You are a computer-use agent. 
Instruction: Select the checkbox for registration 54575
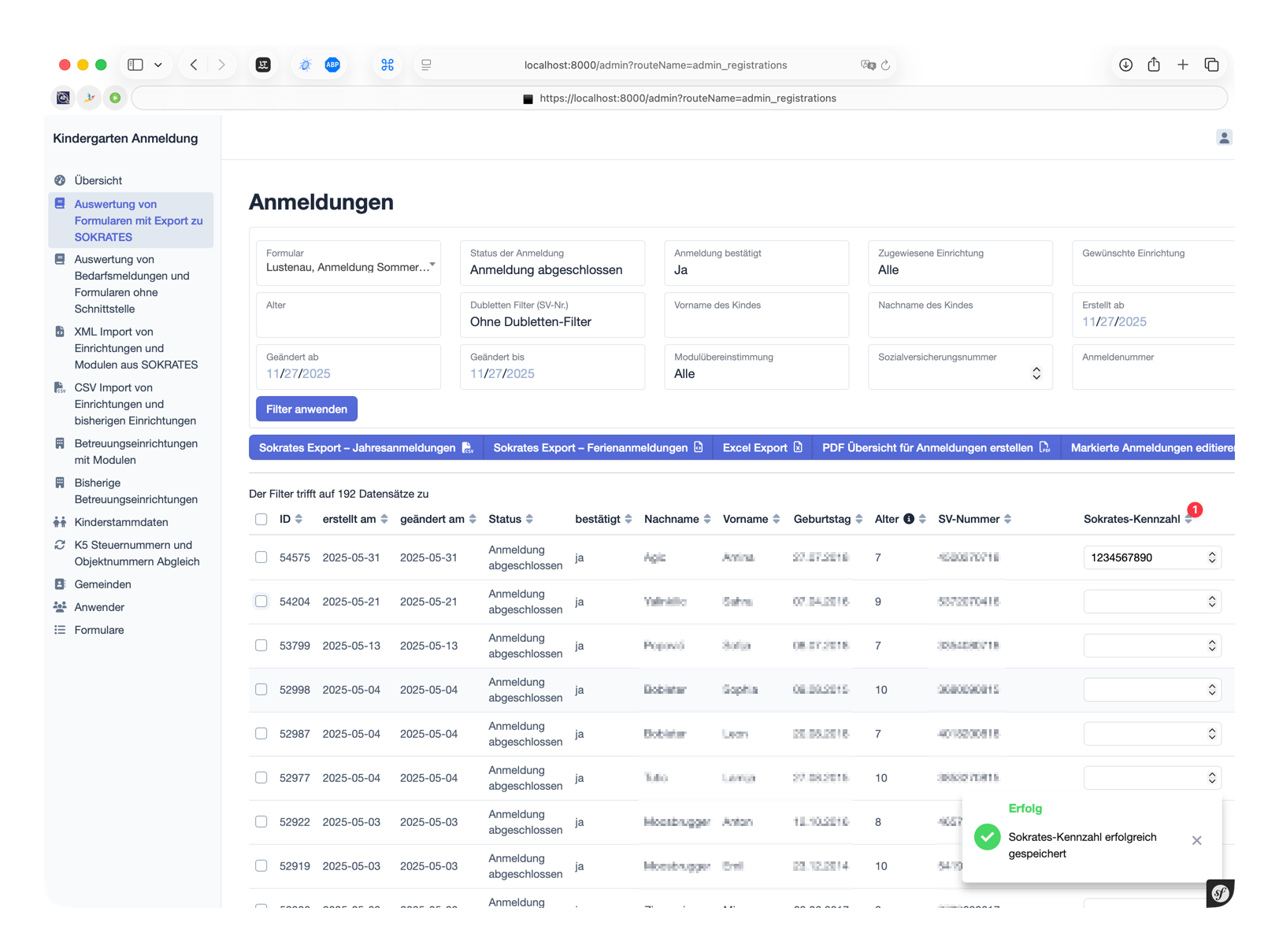click(261, 557)
